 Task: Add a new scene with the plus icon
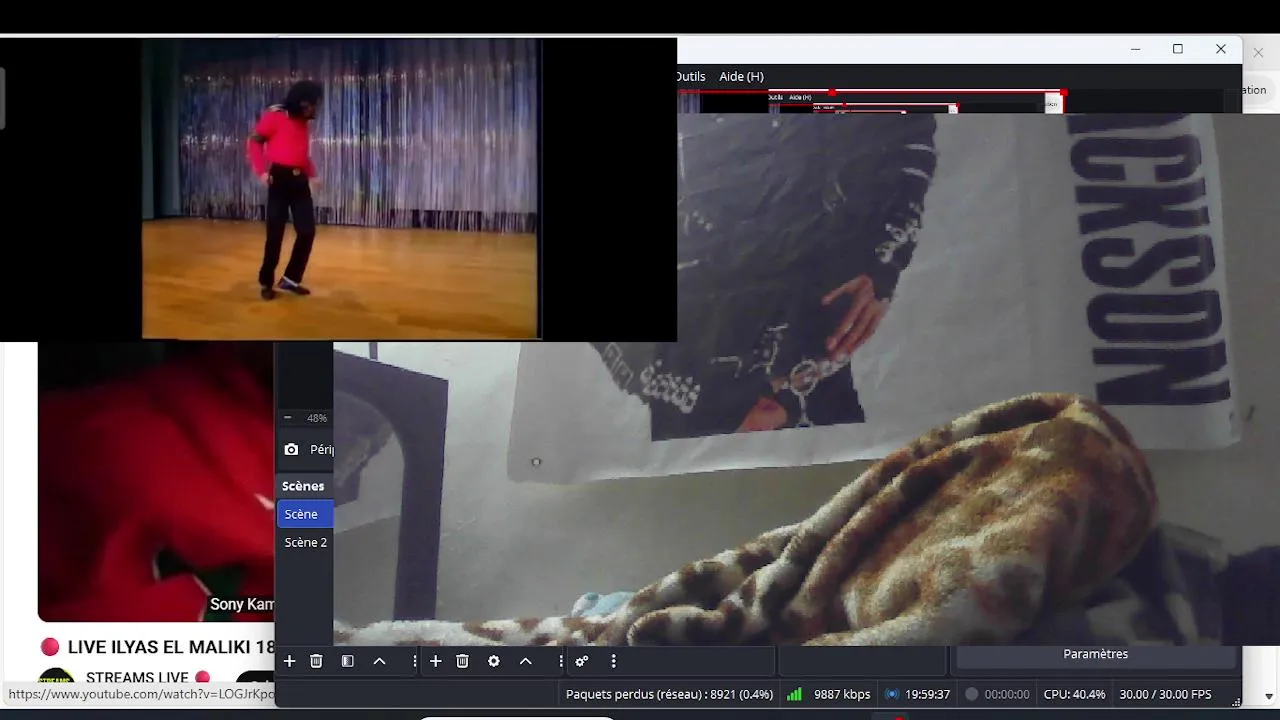pyautogui.click(x=290, y=661)
